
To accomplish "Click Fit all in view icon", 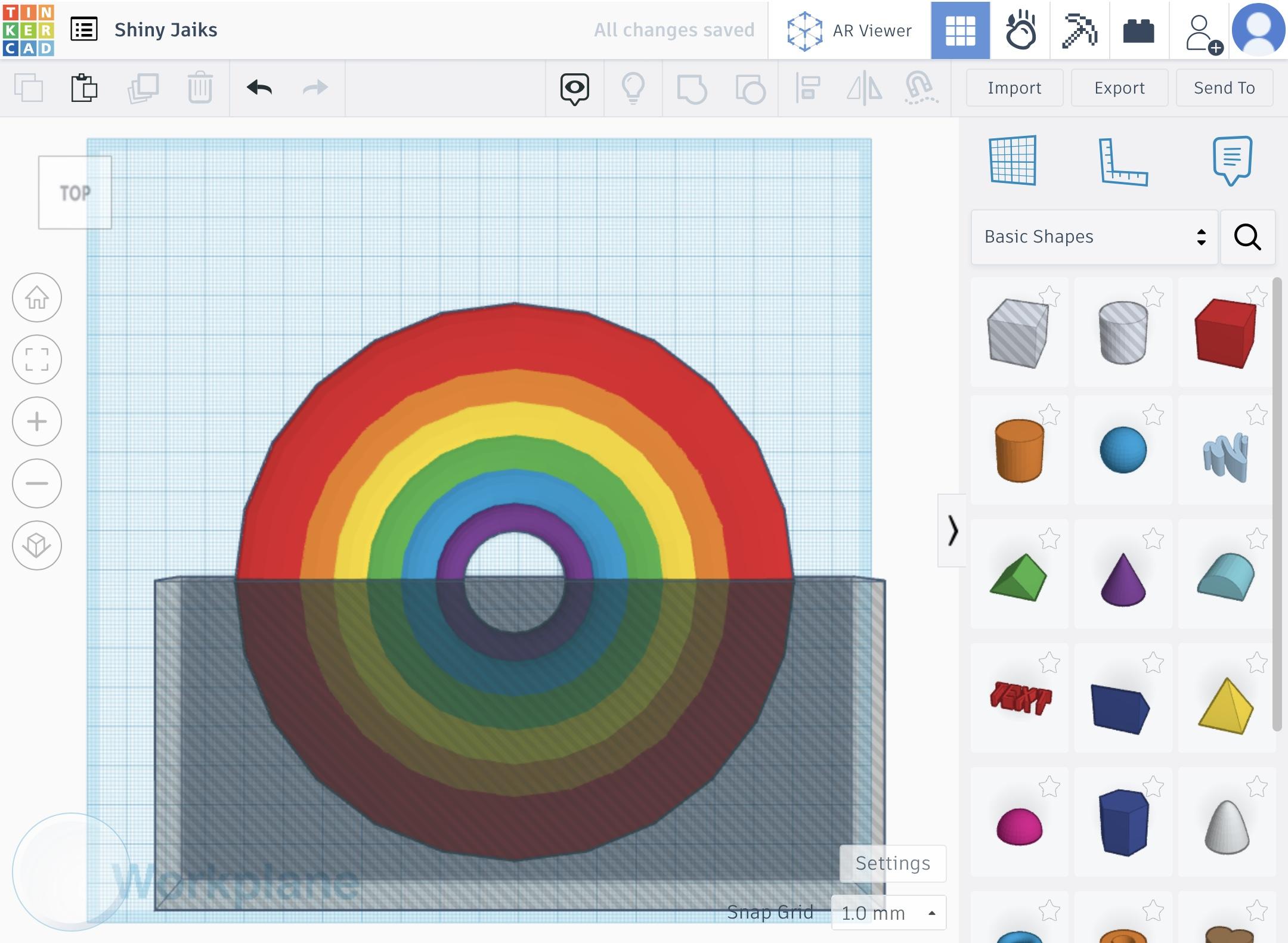I will coord(37,359).
